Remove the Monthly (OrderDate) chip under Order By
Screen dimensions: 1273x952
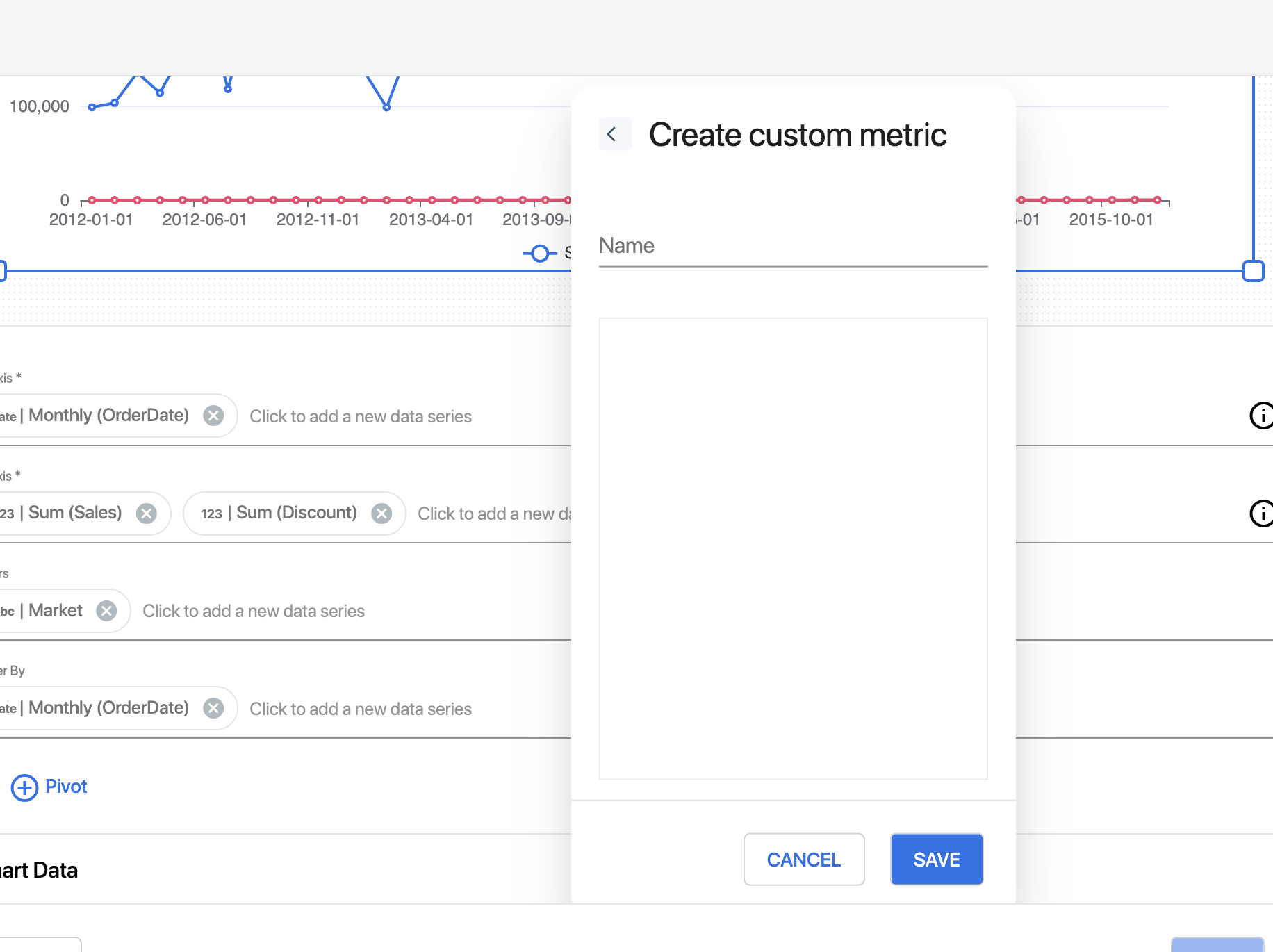click(x=213, y=708)
